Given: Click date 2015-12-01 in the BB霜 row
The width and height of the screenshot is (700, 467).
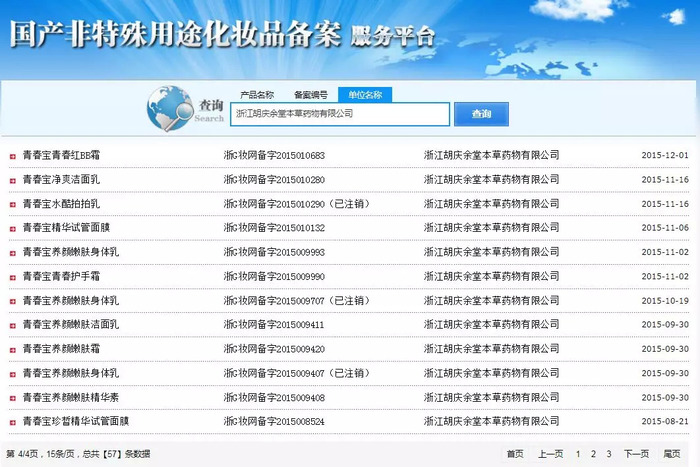Looking at the screenshot, I should pos(665,155).
